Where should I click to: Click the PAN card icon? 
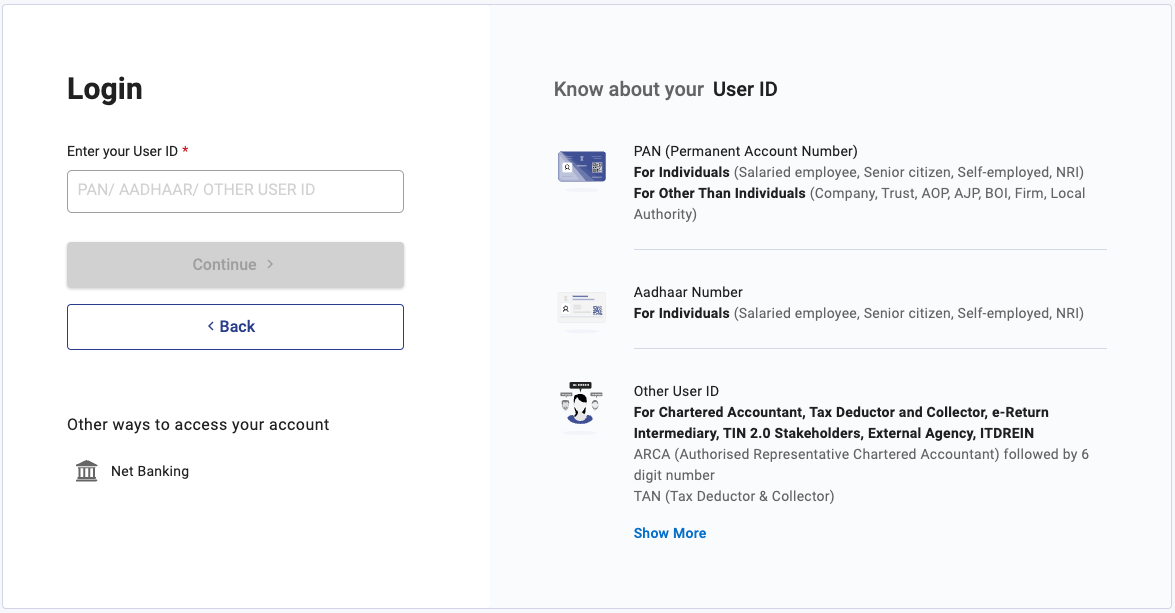[581, 166]
